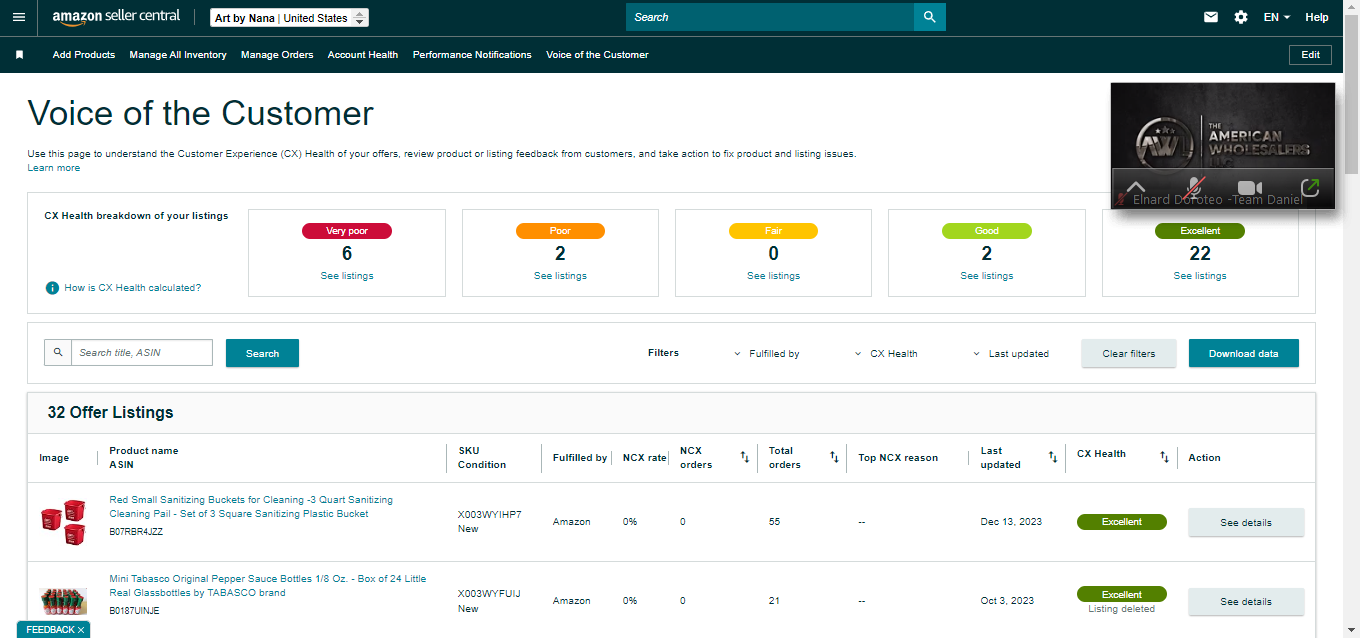Click the green share-screen icon in overlay
The height and width of the screenshot is (638, 1360).
[1310, 187]
